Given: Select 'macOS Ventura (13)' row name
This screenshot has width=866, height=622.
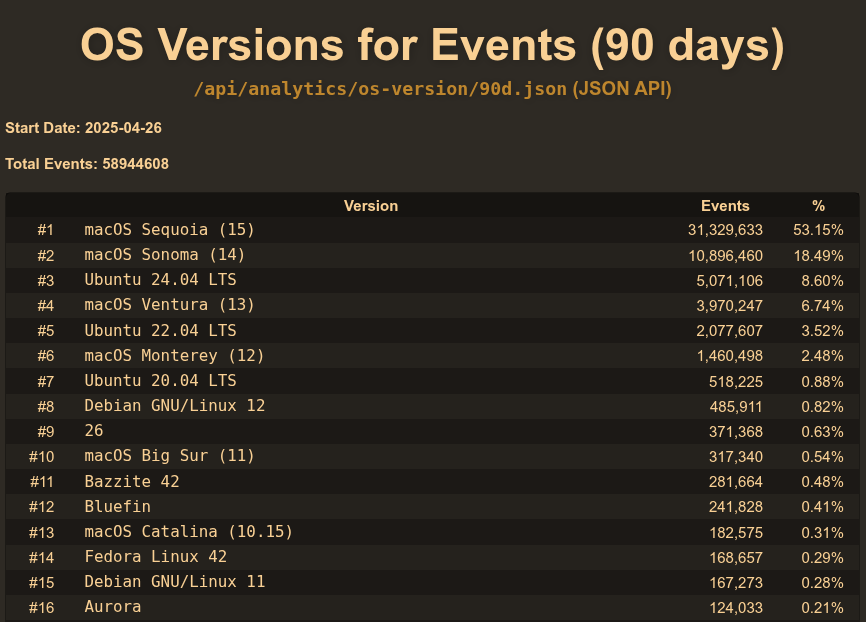Looking at the screenshot, I should (169, 305).
